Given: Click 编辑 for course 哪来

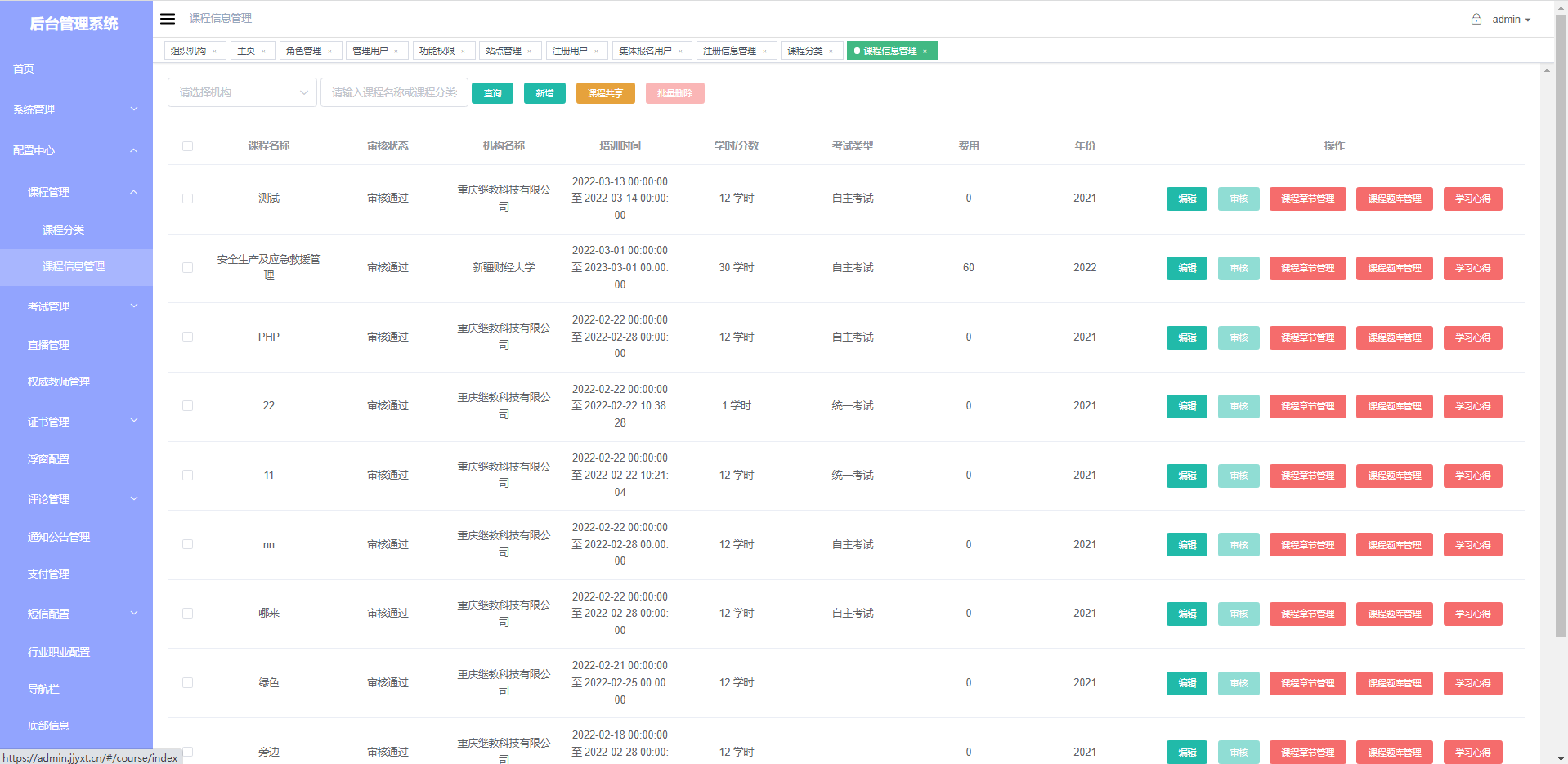Looking at the screenshot, I should tap(1187, 614).
